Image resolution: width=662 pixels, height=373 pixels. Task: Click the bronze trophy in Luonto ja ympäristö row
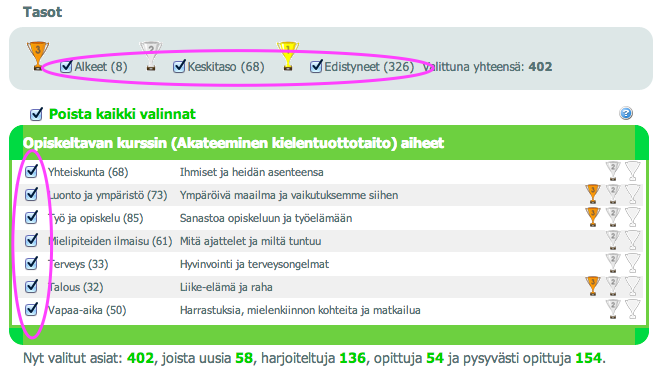click(593, 194)
